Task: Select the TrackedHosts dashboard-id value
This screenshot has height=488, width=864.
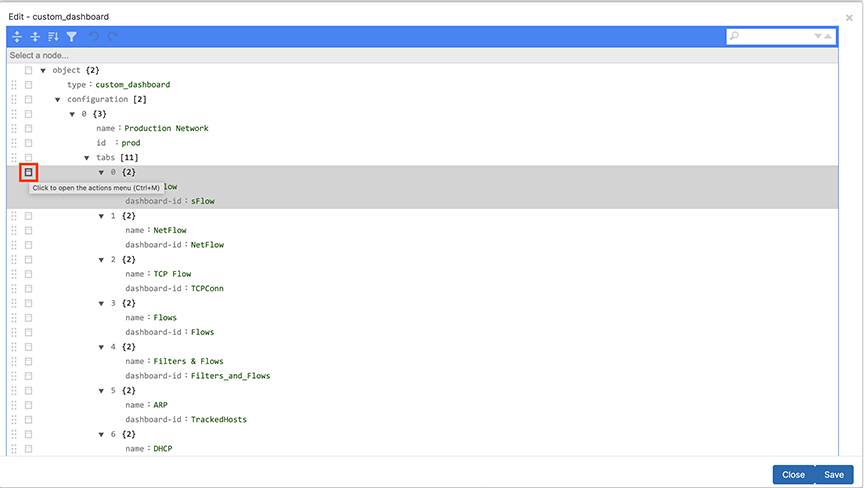Action: point(219,419)
